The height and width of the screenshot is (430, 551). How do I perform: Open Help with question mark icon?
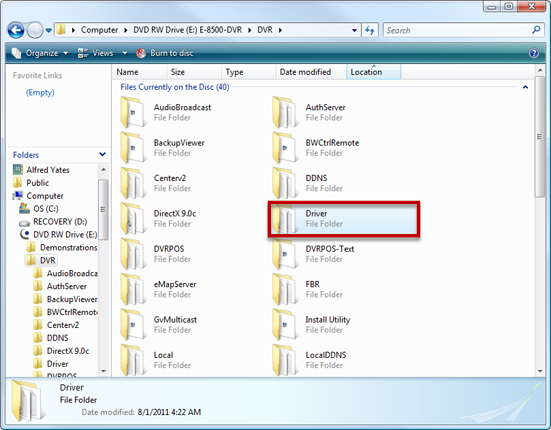point(534,53)
